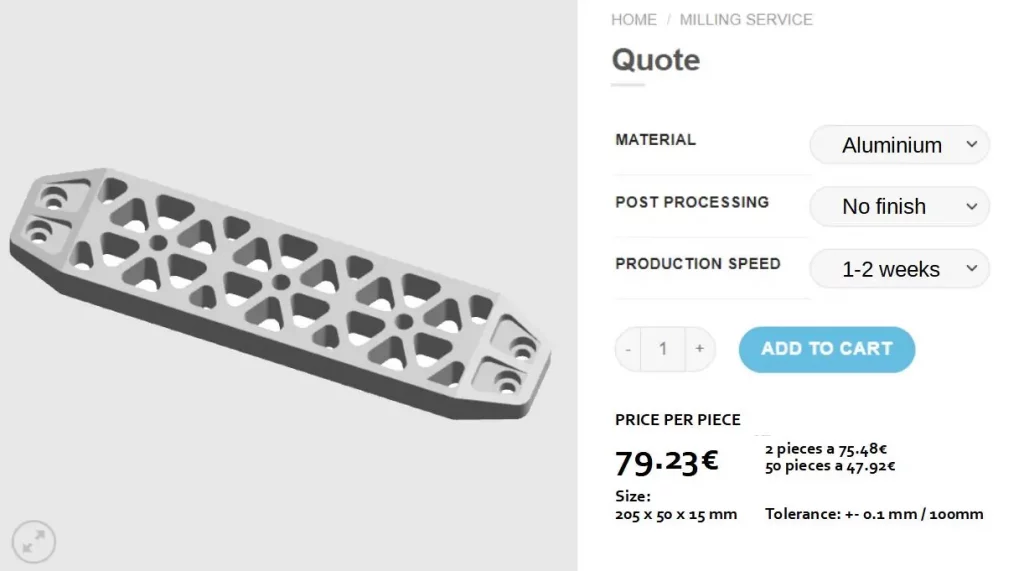Open the Material dropdown showing Aluminium

tap(899, 145)
